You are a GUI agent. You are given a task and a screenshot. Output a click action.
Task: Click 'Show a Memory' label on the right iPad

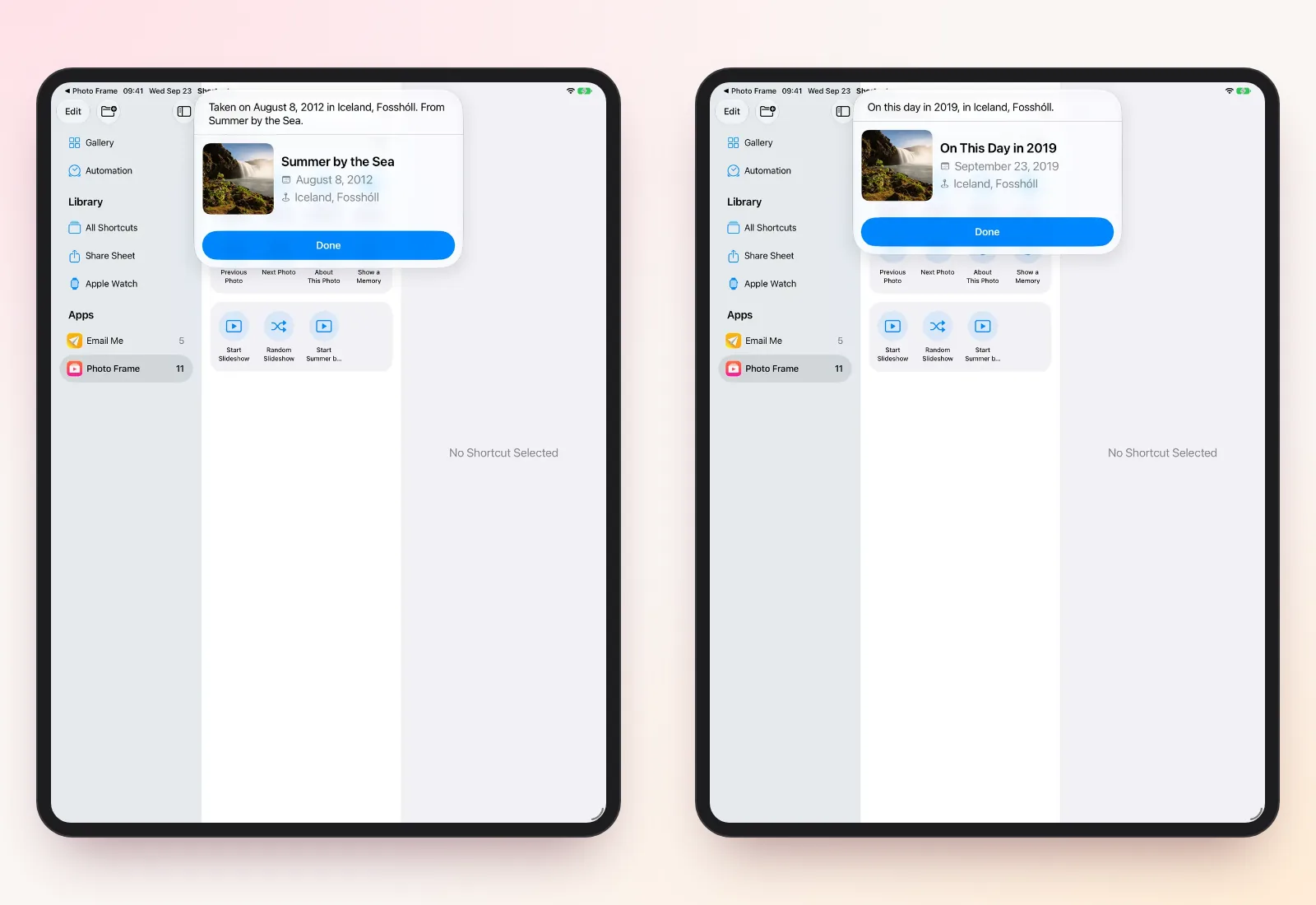click(1027, 276)
